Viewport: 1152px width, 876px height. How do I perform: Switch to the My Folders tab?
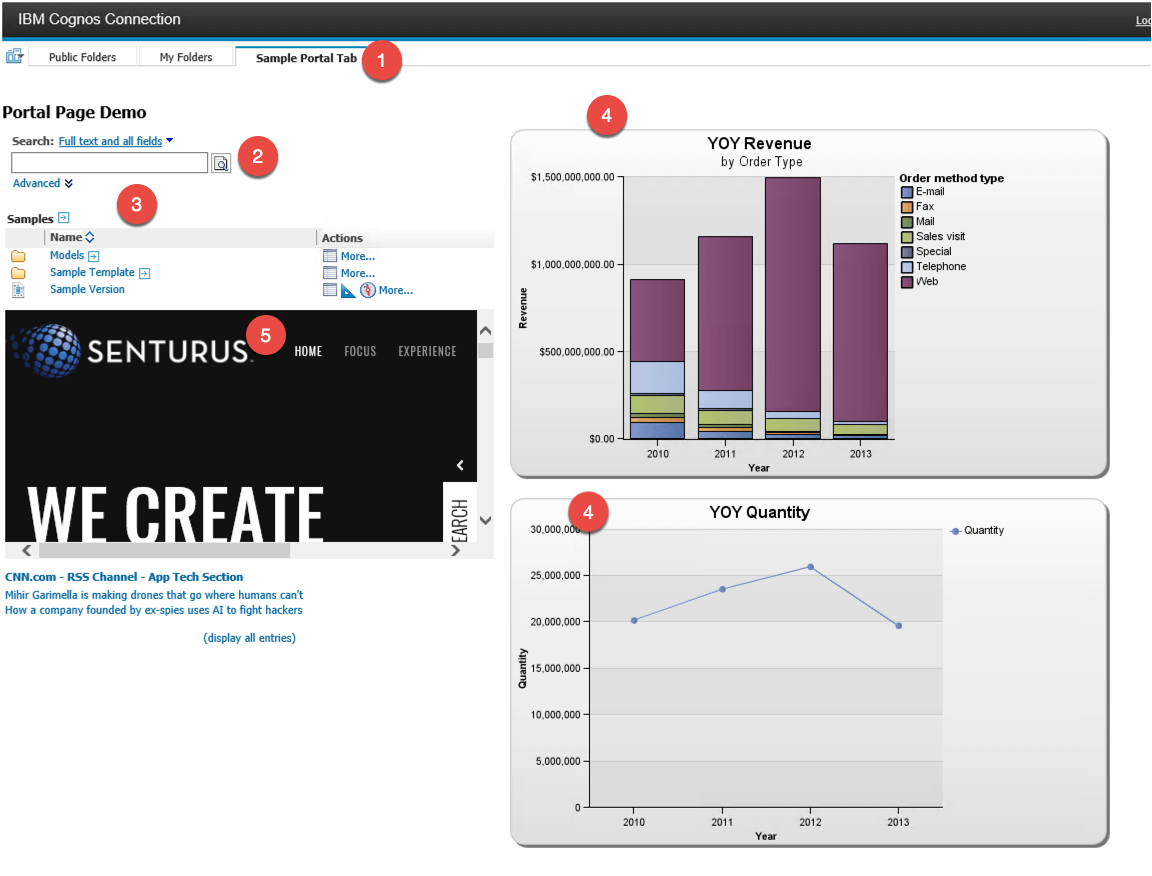pyautogui.click(x=186, y=56)
